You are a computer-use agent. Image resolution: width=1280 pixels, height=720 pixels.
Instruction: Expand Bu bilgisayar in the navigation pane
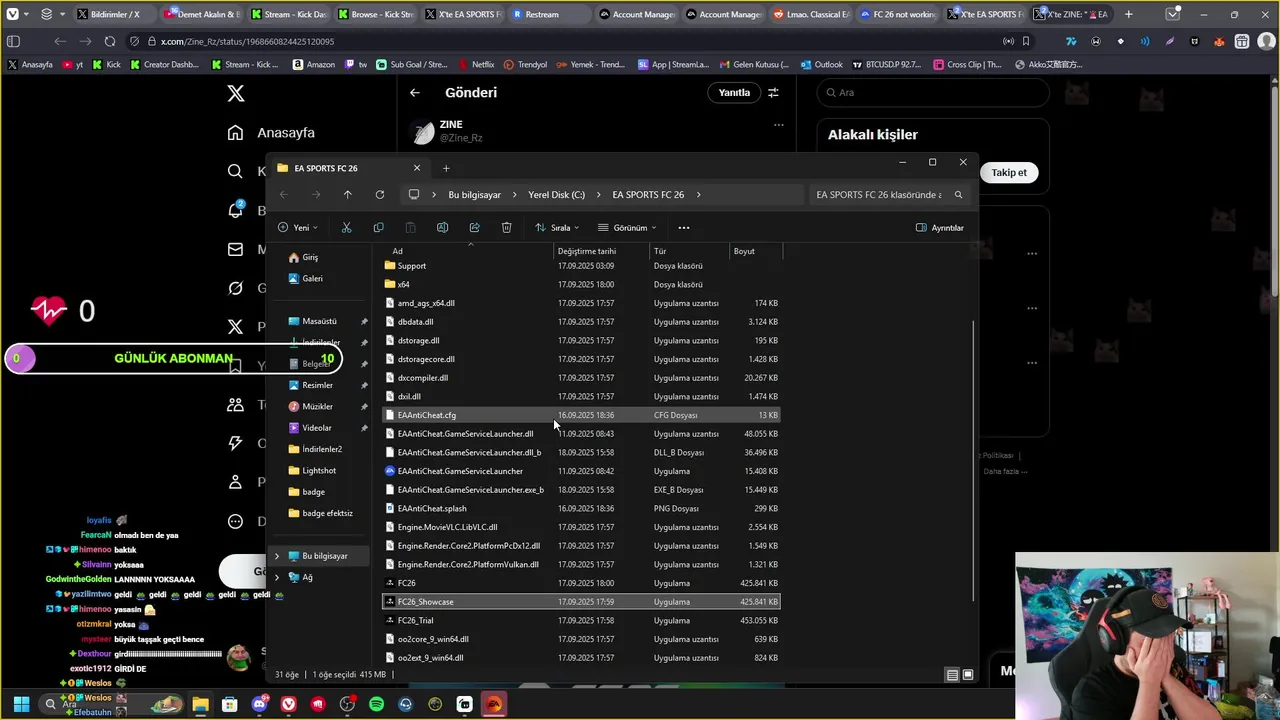click(277, 556)
